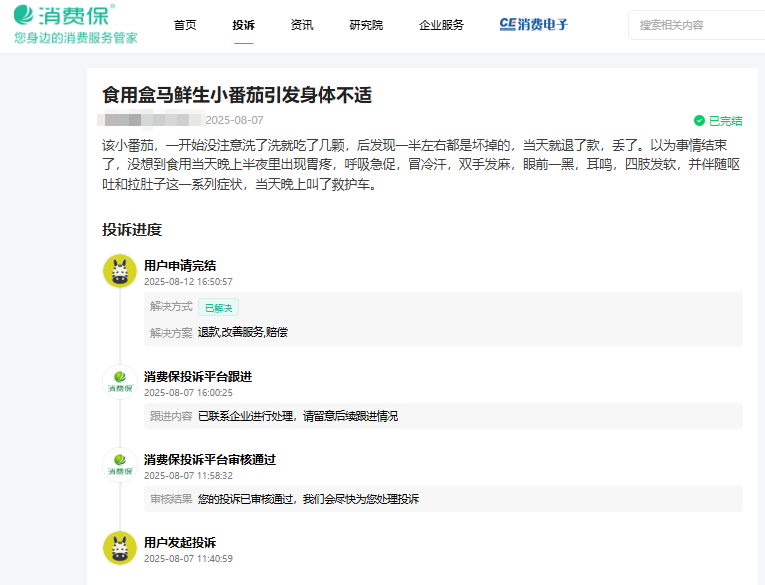
Task: Click the complaint title 食用盒马鲜生小番茄引发身体不适
Action: (x=237, y=95)
